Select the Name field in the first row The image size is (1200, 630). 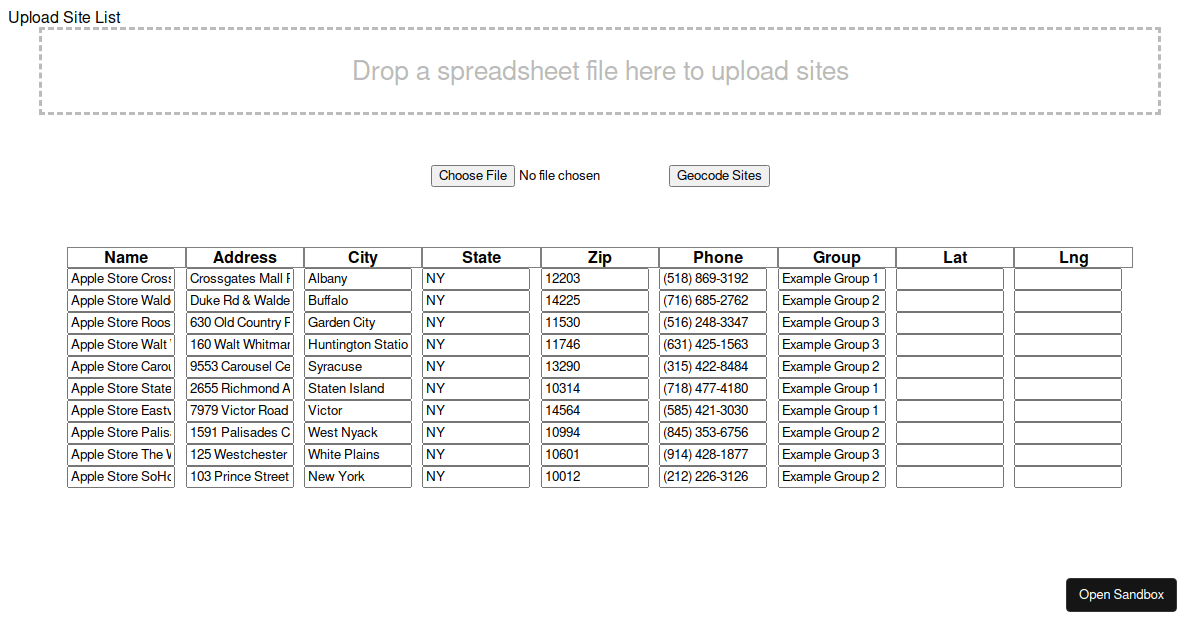pos(121,279)
